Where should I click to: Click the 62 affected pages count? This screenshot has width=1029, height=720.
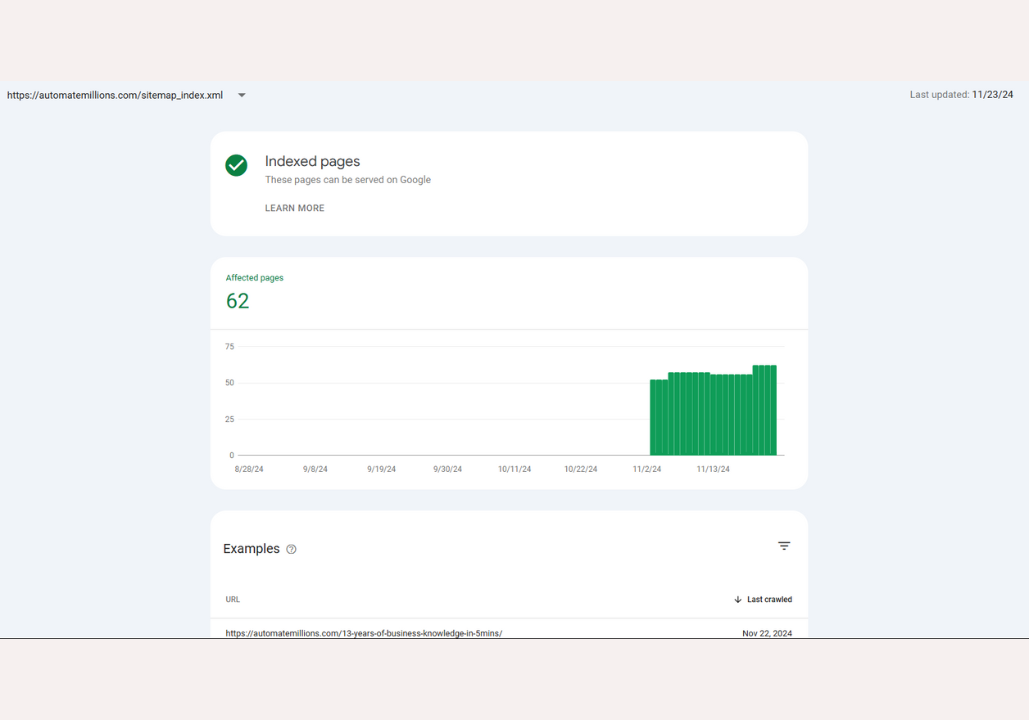(237, 301)
